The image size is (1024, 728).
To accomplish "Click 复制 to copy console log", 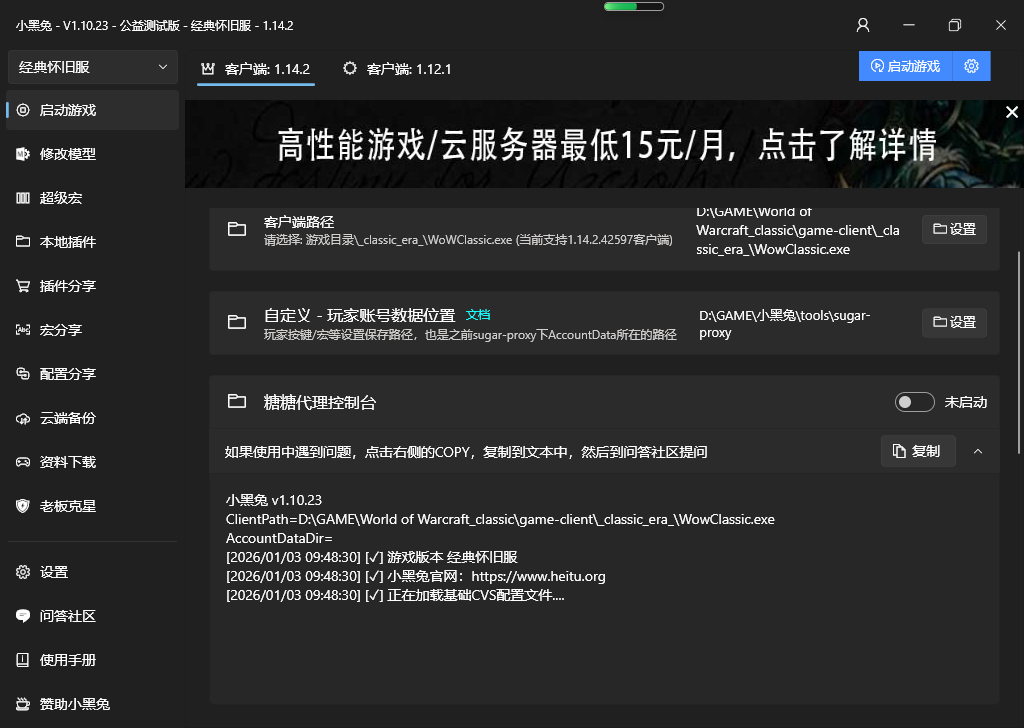I will (x=917, y=451).
